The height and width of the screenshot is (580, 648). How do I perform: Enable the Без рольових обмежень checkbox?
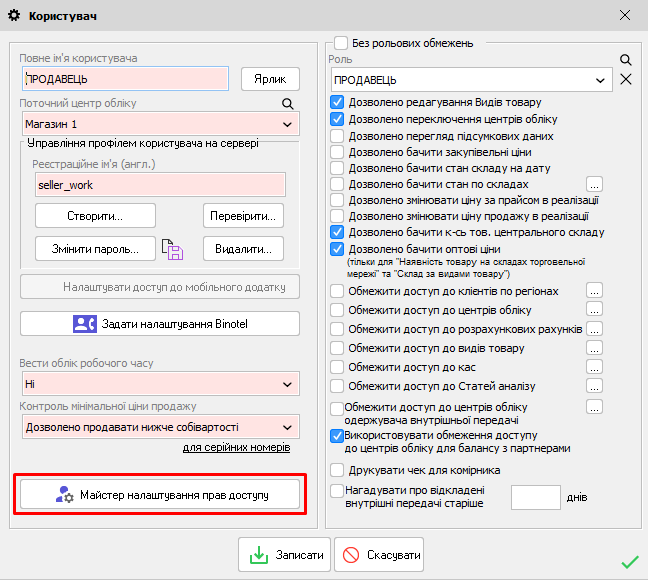[x=341, y=43]
